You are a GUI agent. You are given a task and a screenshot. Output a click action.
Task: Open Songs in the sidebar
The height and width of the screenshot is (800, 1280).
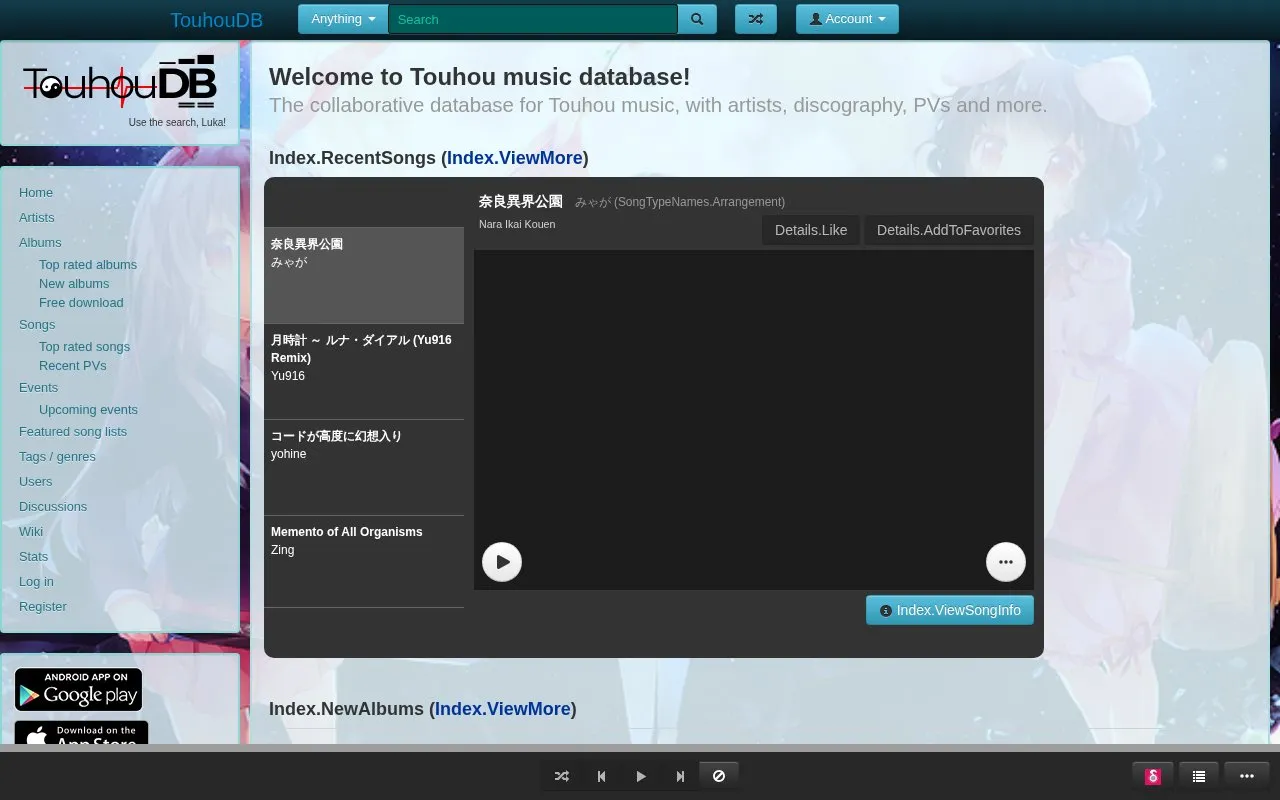coord(37,325)
